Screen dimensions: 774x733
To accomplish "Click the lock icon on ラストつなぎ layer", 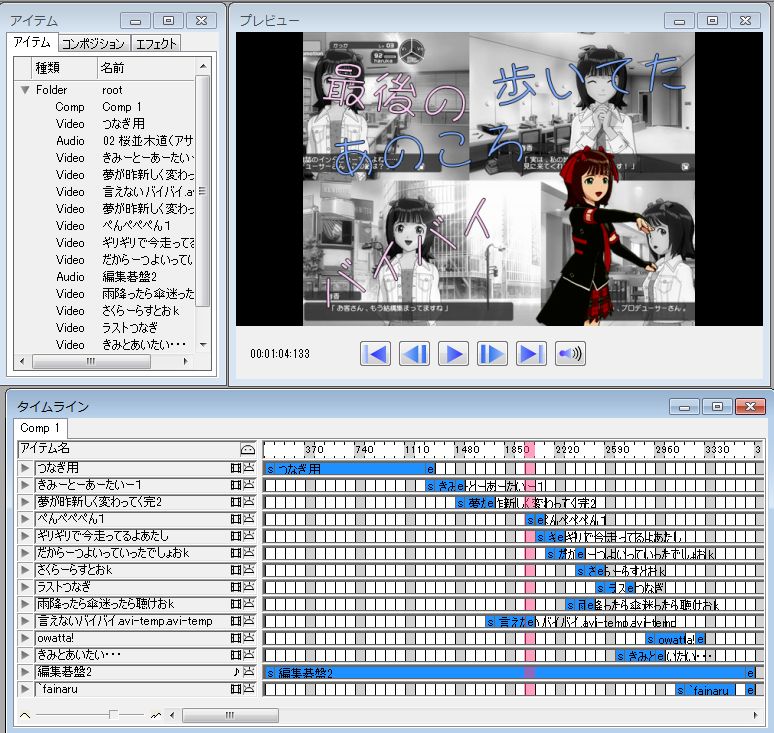I will click(249, 587).
